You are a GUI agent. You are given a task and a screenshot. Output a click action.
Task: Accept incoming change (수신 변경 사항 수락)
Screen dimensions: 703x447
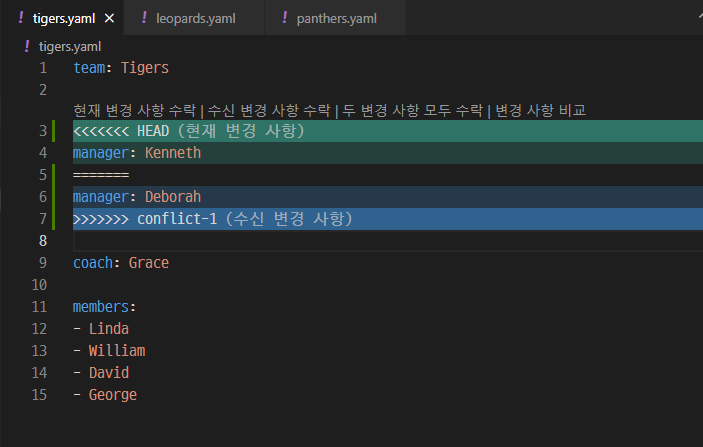269,110
